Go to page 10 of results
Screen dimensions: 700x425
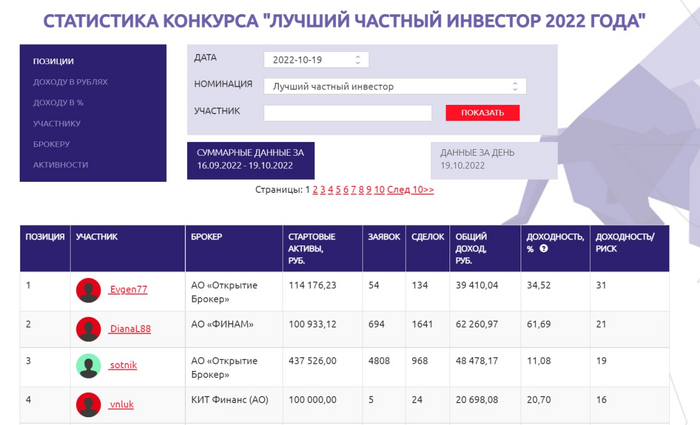[379, 190]
